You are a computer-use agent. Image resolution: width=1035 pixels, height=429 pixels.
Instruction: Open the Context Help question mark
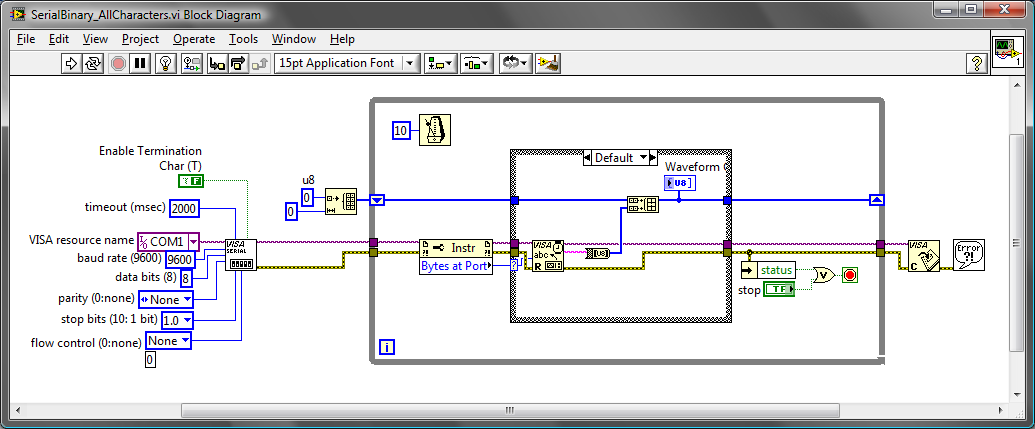coord(976,63)
